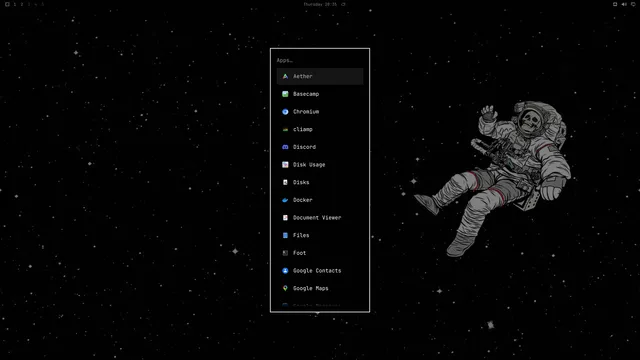The height and width of the screenshot is (360, 640).
Task: Open the Google Contacts entry
Action: coord(320,271)
